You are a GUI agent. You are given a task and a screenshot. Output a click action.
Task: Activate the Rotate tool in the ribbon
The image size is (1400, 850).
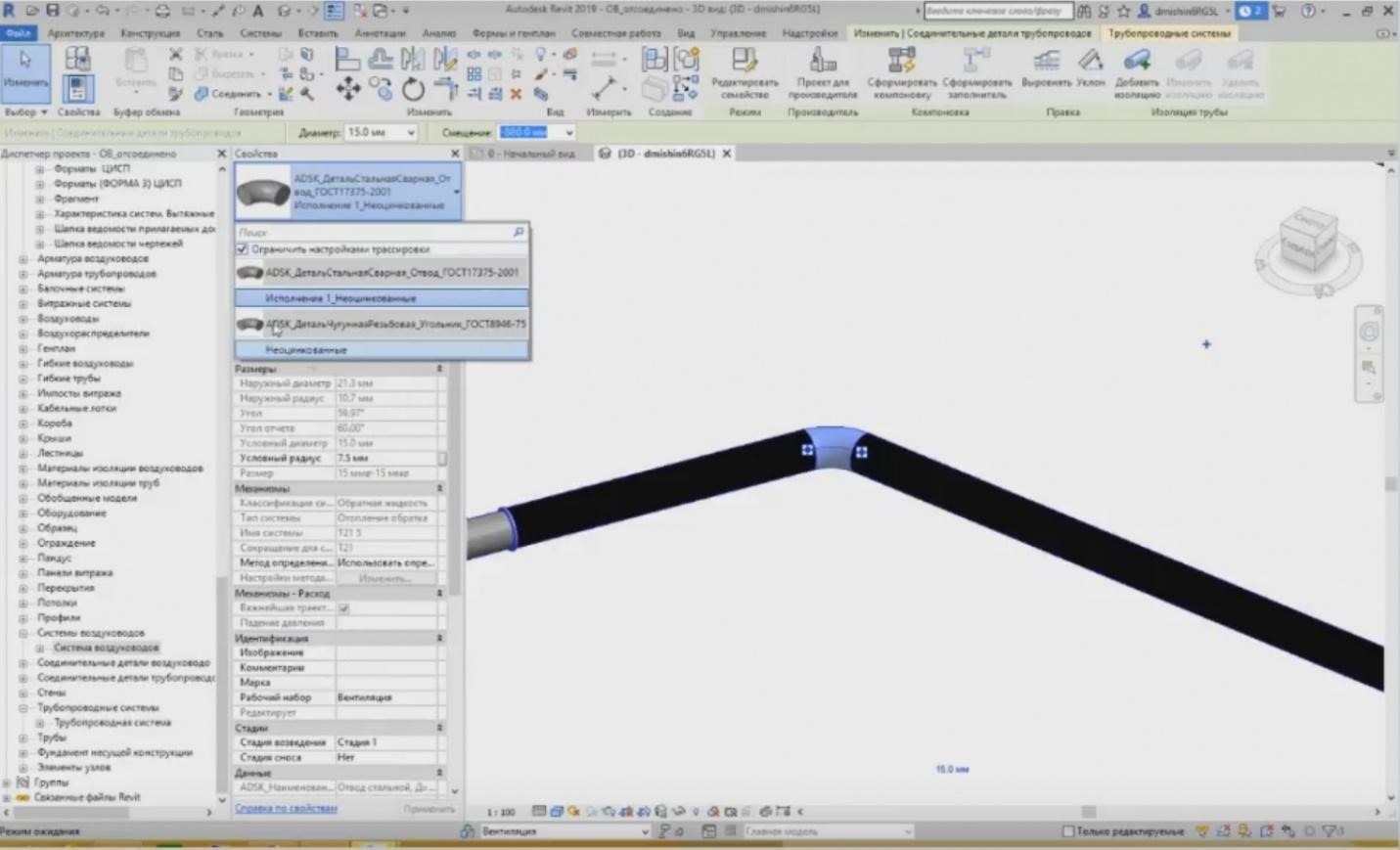(413, 90)
